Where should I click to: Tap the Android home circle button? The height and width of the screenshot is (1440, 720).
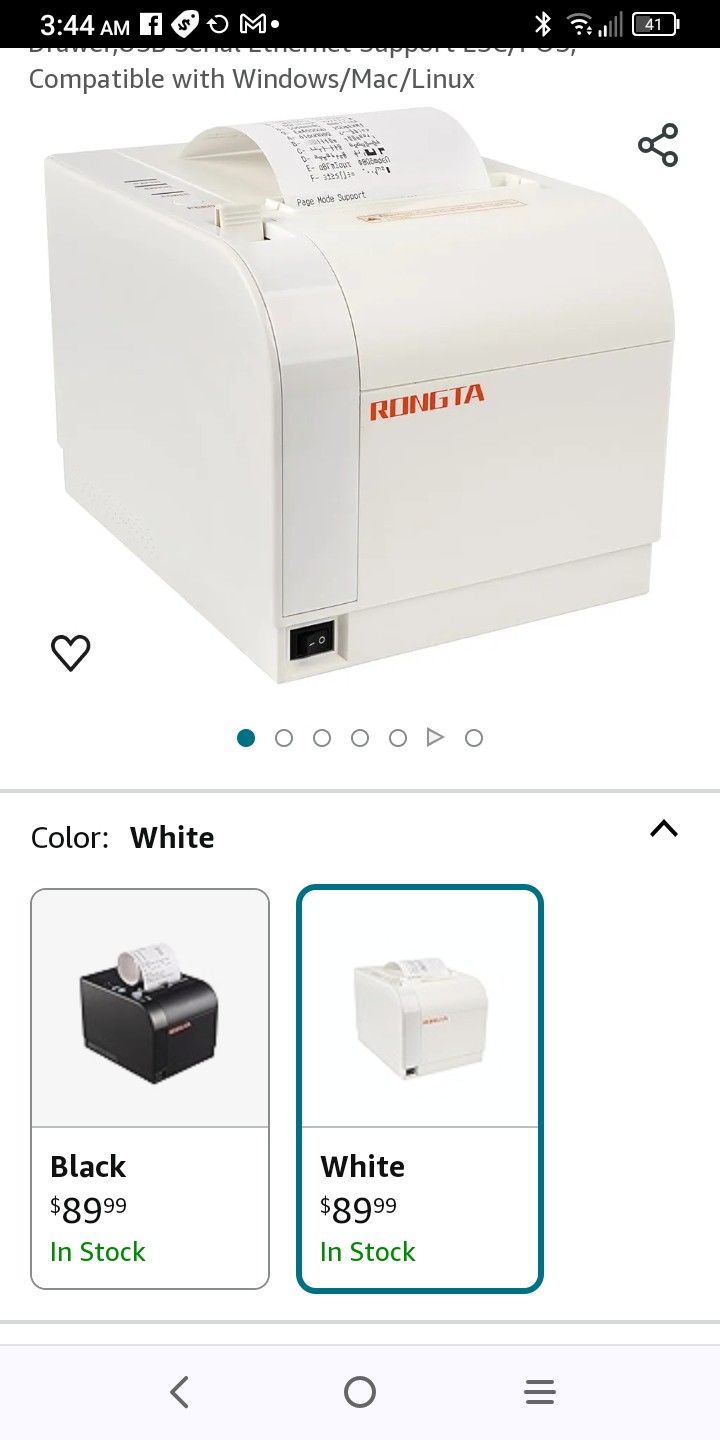point(360,1392)
